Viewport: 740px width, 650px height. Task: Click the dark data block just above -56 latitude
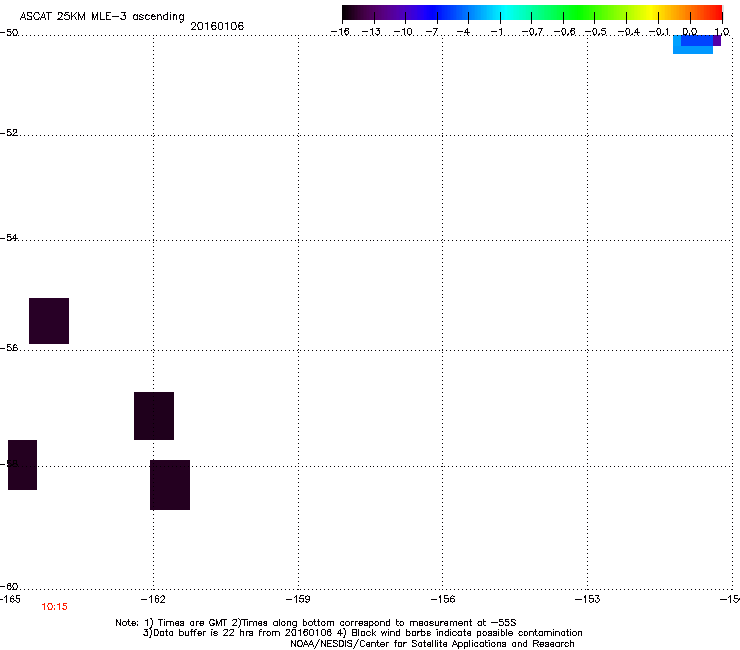coord(49,321)
